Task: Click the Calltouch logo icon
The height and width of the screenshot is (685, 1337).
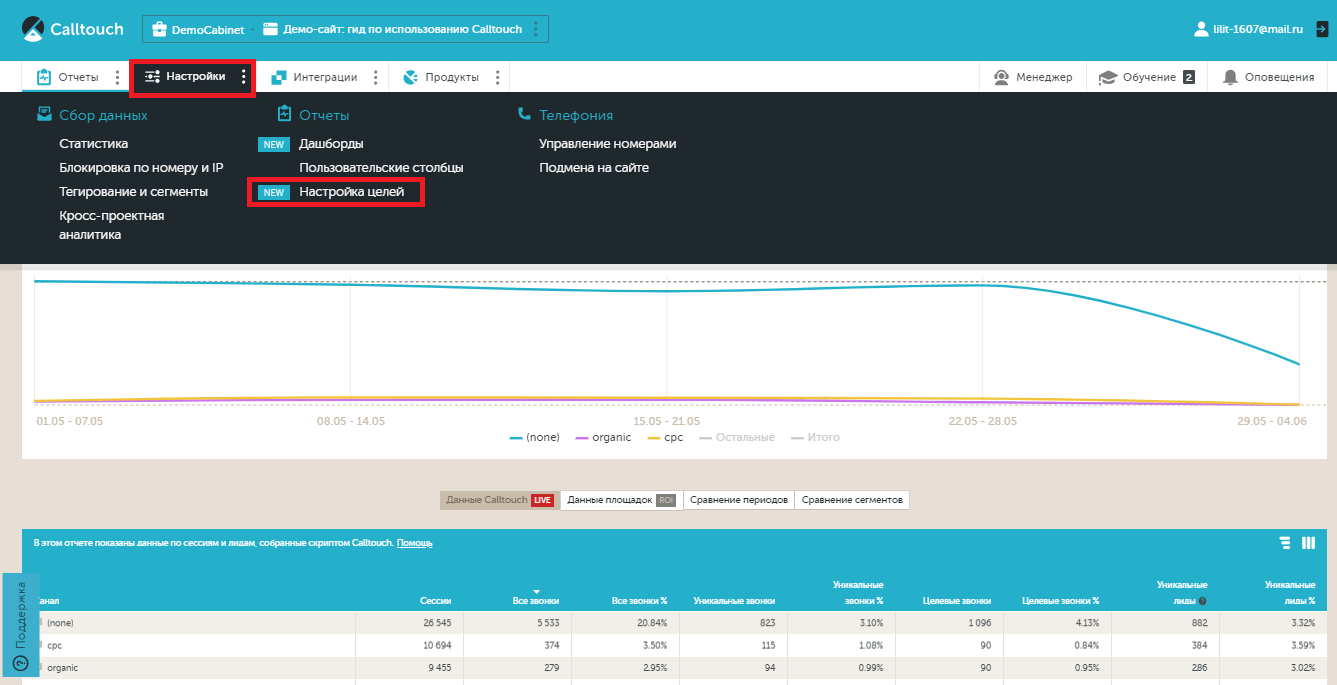Action: (x=33, y=28)
